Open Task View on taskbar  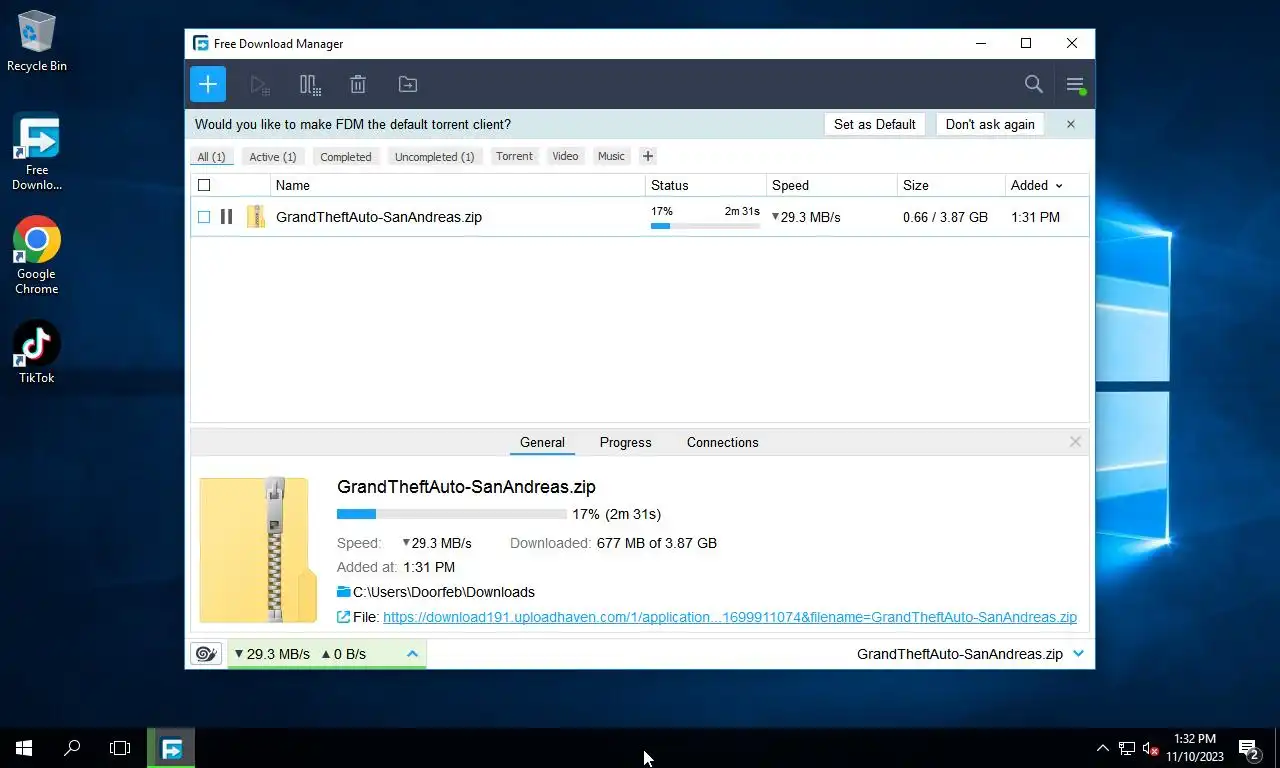pyautogui.click(x=120, y=748)
